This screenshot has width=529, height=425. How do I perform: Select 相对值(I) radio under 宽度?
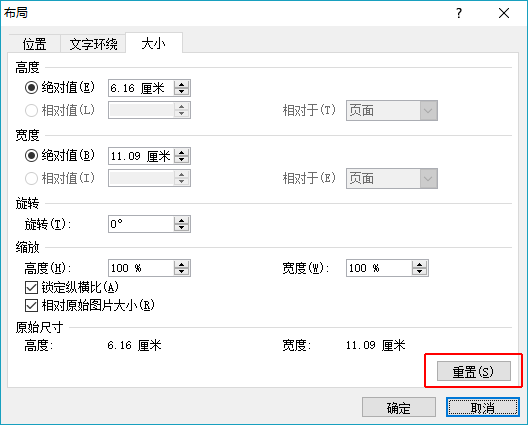60,178
